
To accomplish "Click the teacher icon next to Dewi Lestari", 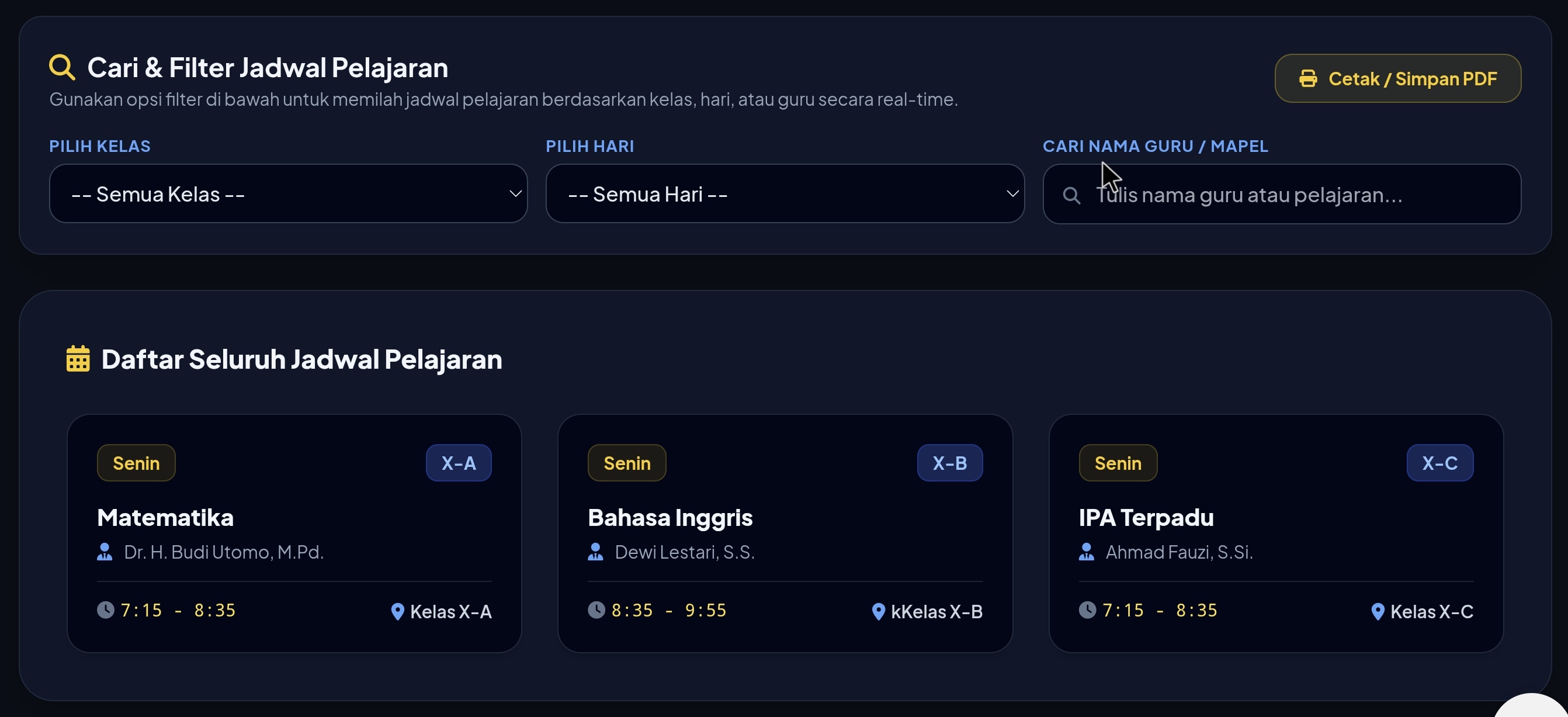I will [x=595, y=552].
